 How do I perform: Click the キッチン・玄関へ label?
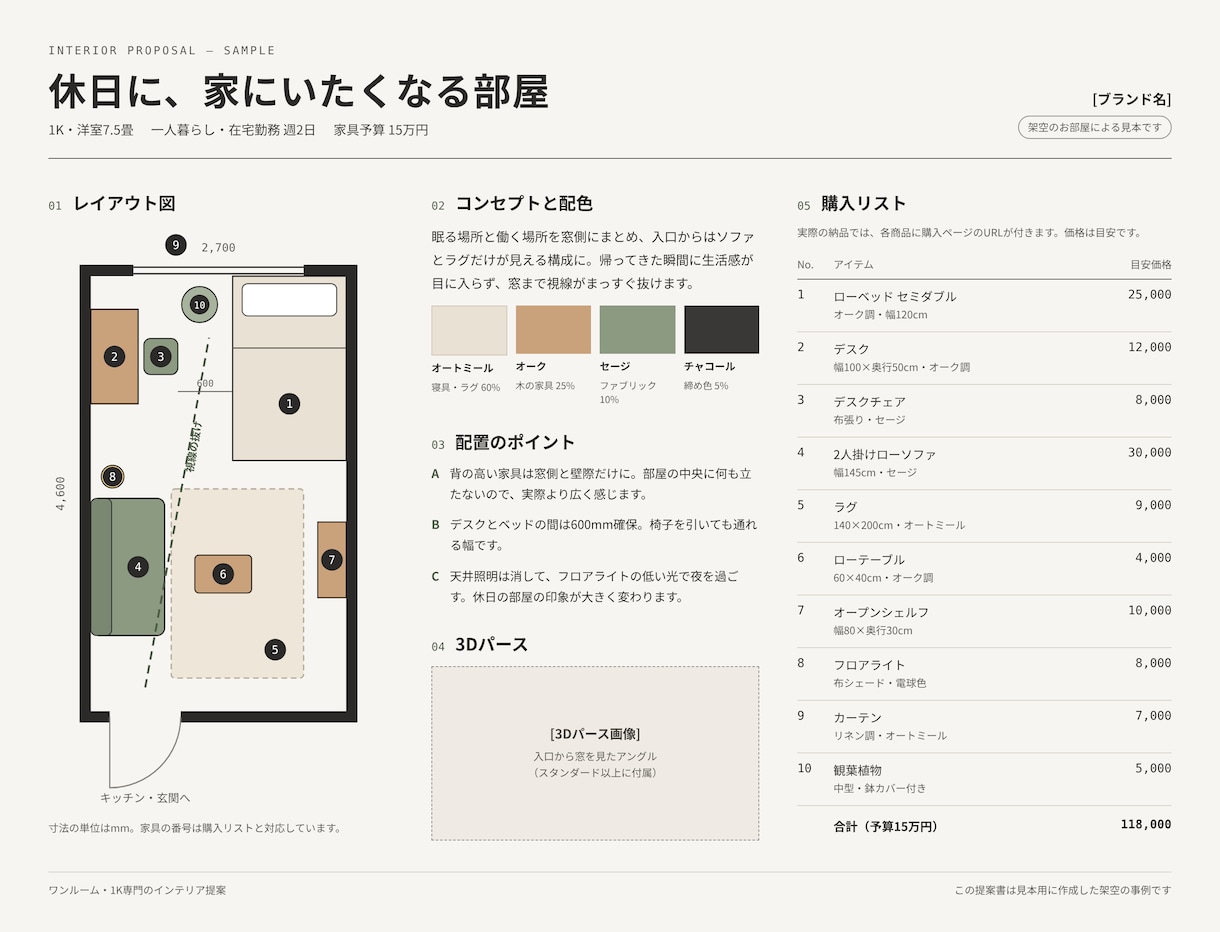145,798
